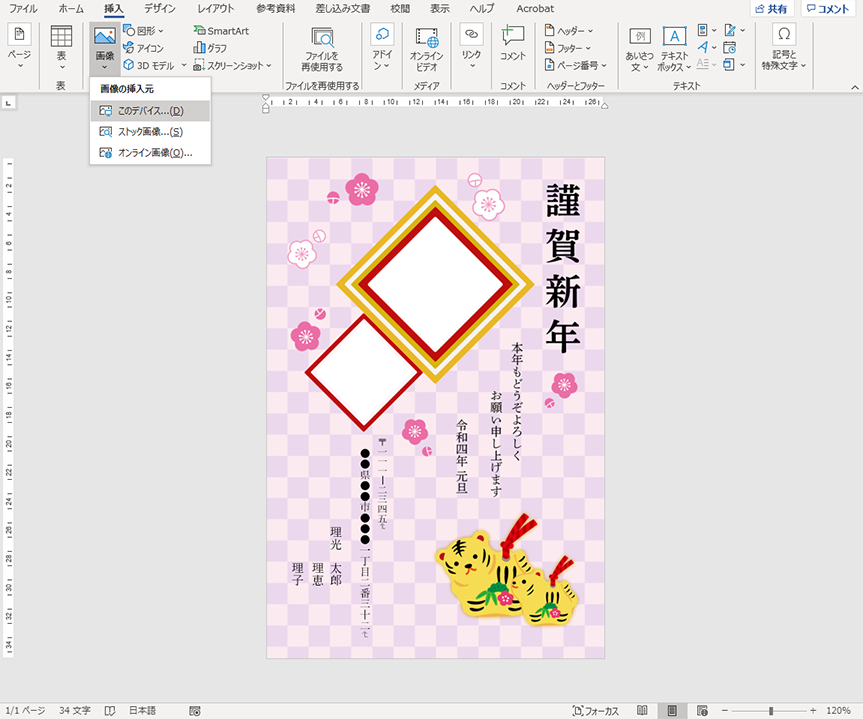Insert a SmartArt graphic
The image size is (863, 719).
(221, 31)
